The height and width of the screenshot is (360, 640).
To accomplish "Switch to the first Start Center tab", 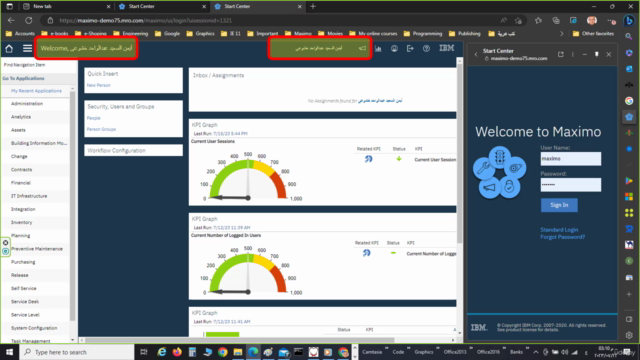I will 161,7.
